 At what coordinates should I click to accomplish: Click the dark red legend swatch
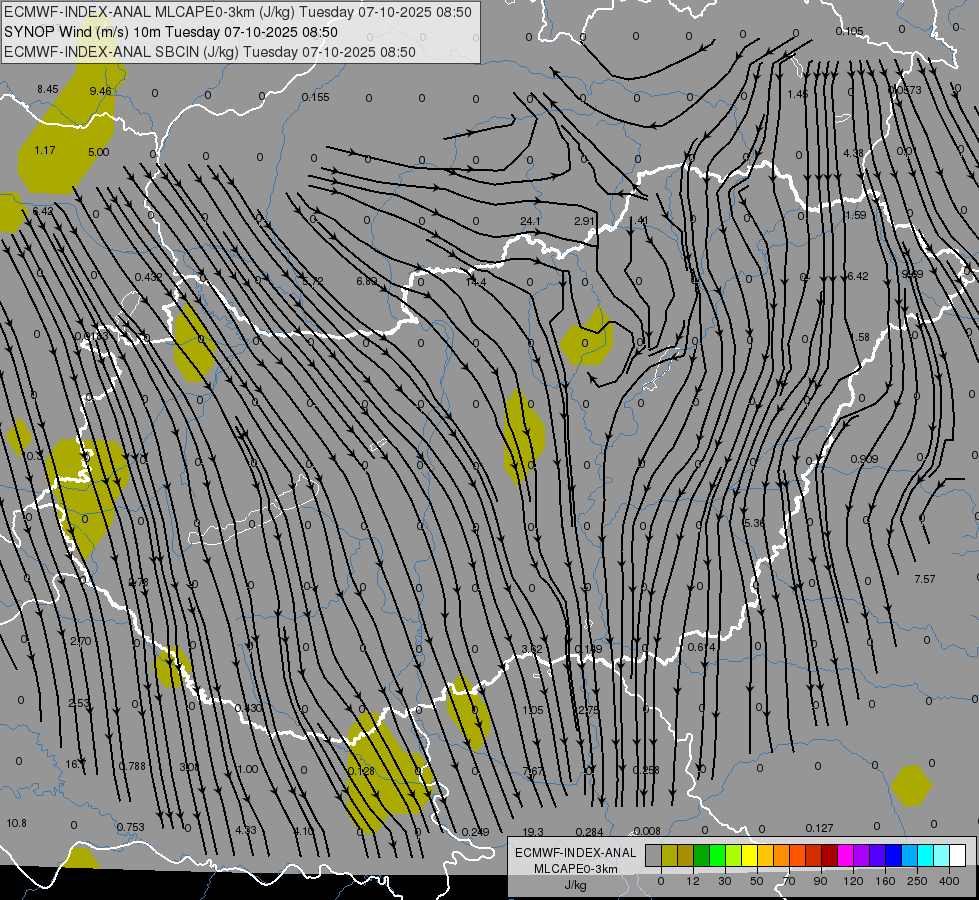point(830,855)
